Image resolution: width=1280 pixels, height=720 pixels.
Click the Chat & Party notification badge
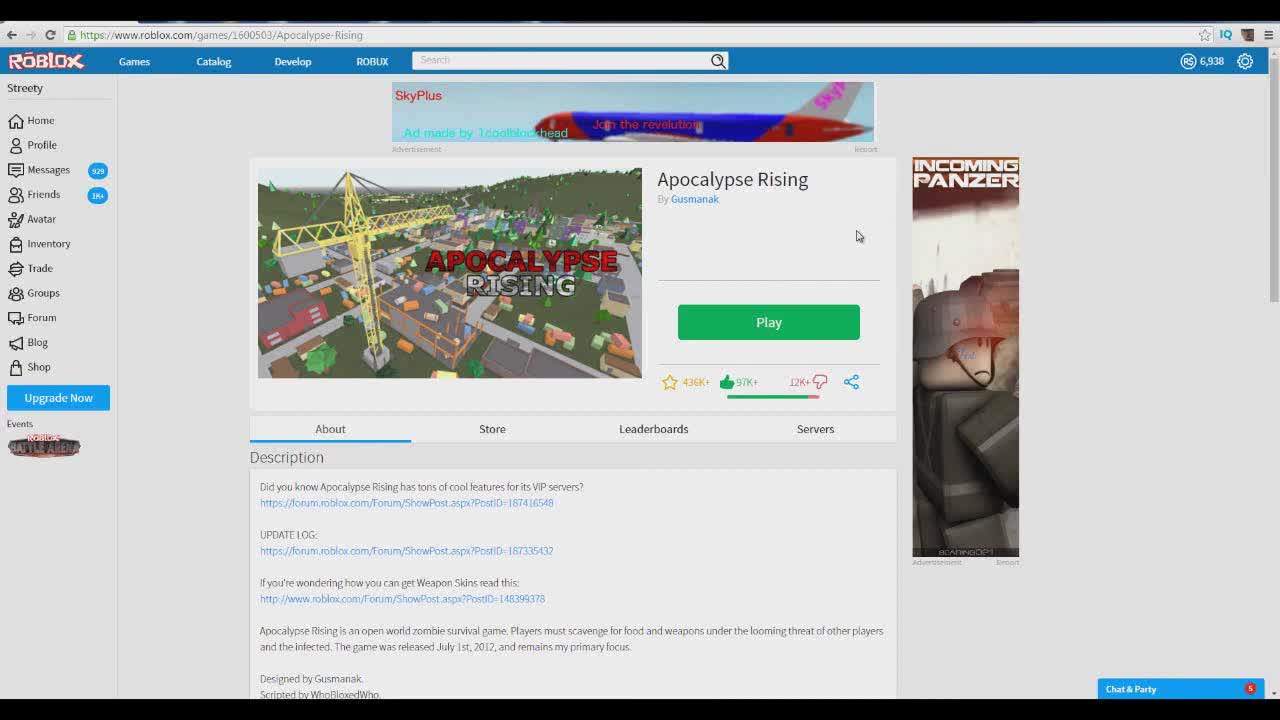pyautogui.click(x=1250, y=688)
